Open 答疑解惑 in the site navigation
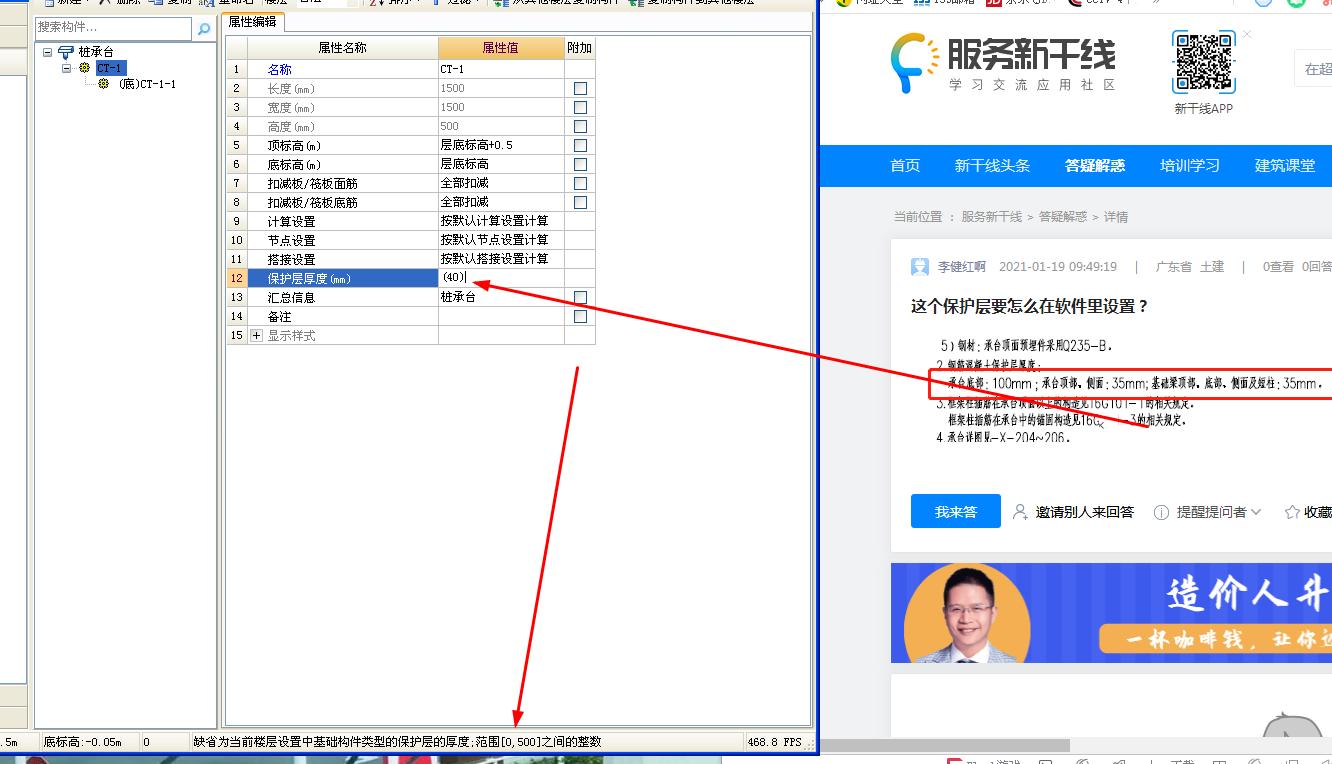Viewport: 1332px width, 764px height. 1095,166
